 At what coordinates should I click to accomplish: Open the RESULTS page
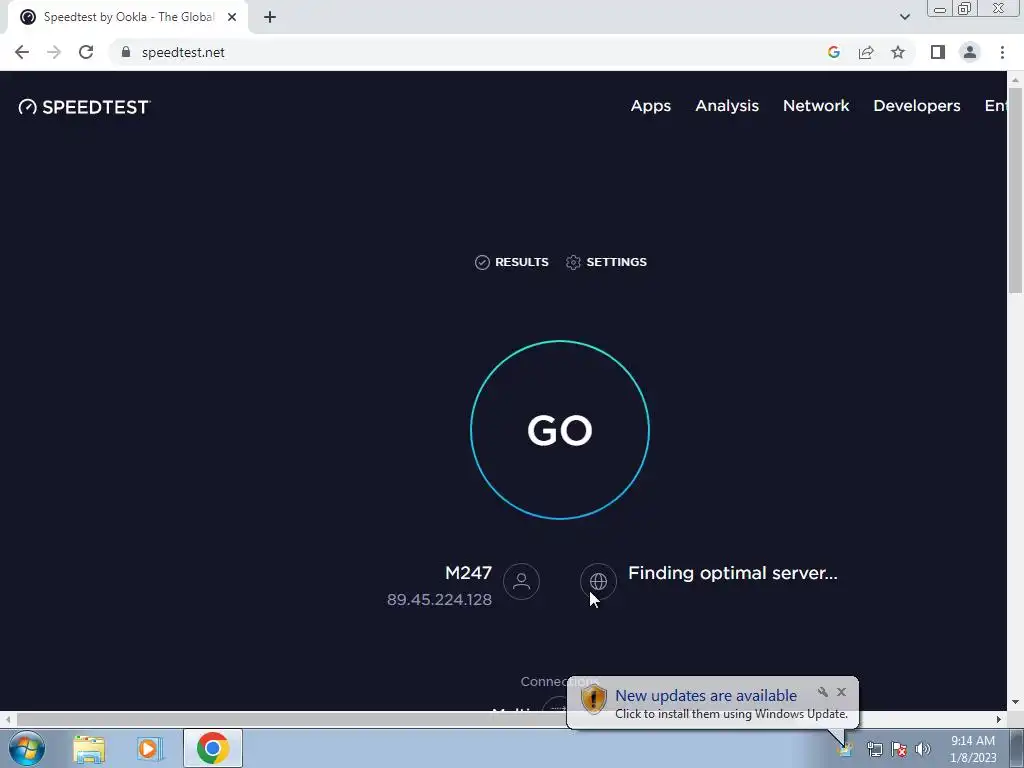coord(511,262)
